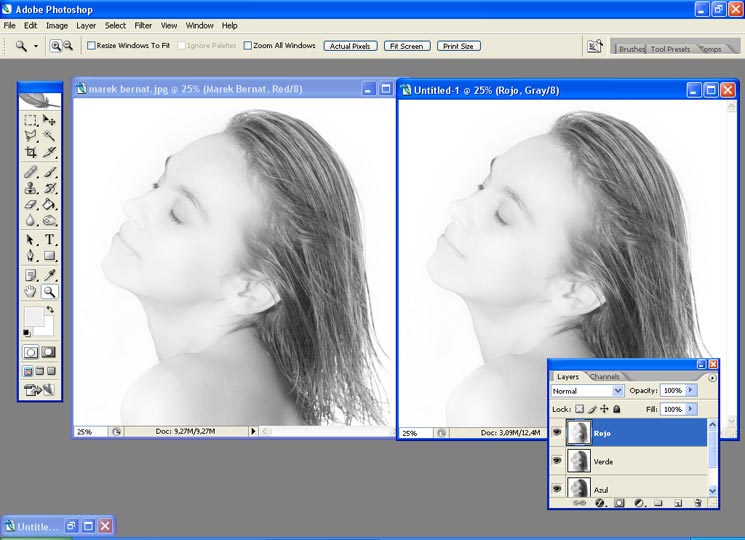Select the Eraser tool
The image size is (745, 540).
pos(31,204)
